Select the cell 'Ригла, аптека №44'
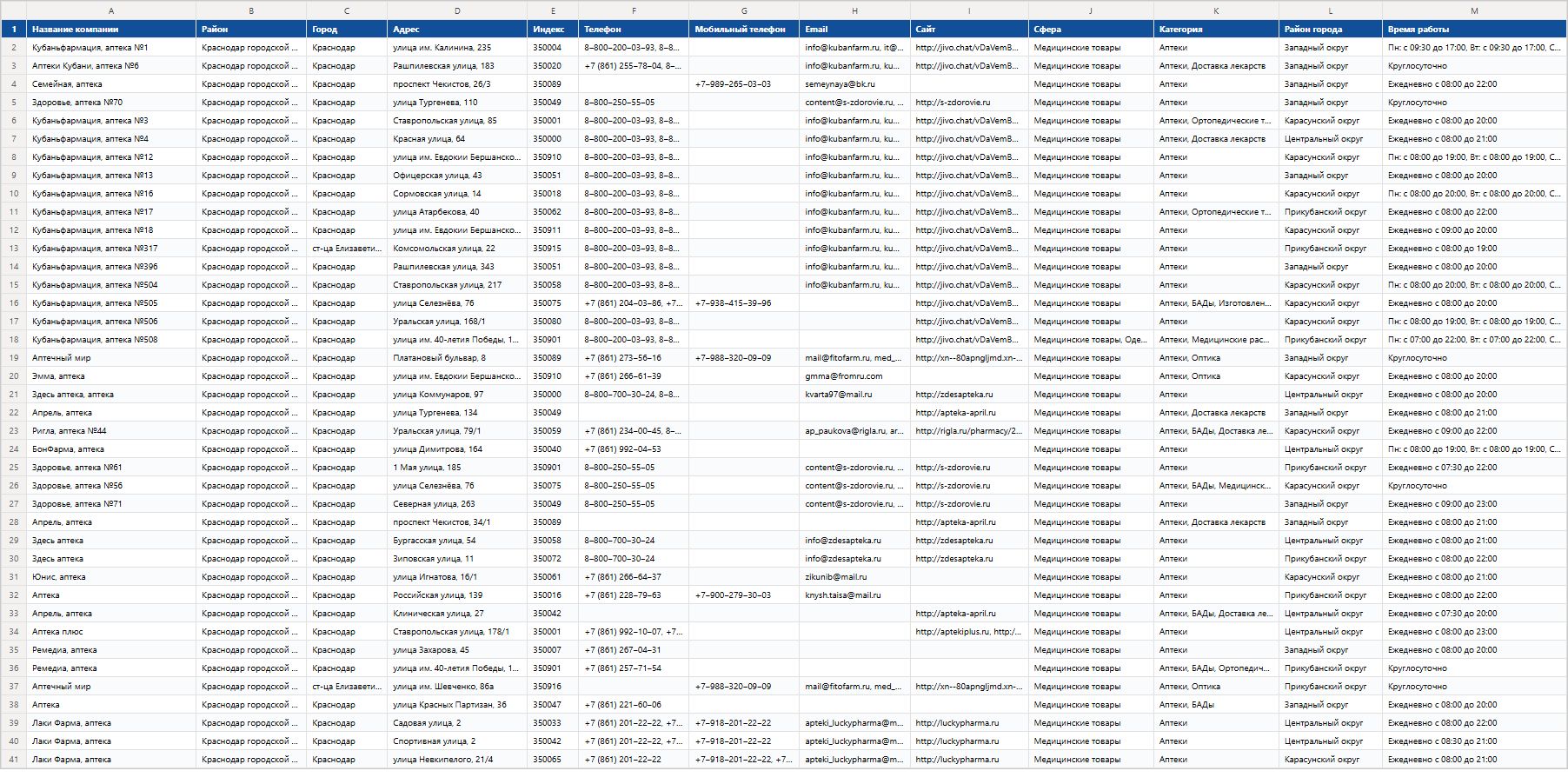 tap(111, 431)
